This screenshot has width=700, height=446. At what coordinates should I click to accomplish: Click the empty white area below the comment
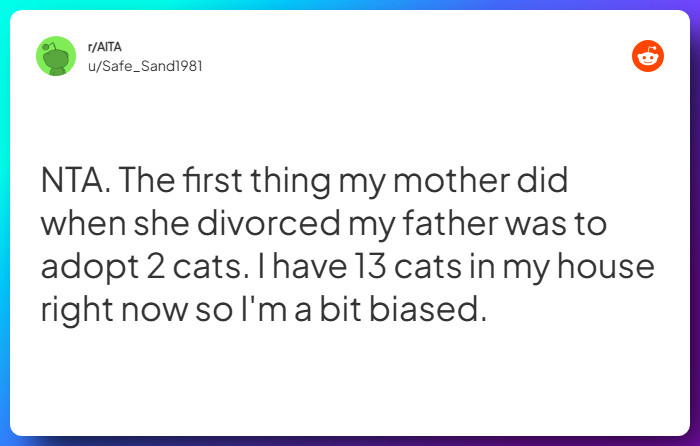point(350,379)
